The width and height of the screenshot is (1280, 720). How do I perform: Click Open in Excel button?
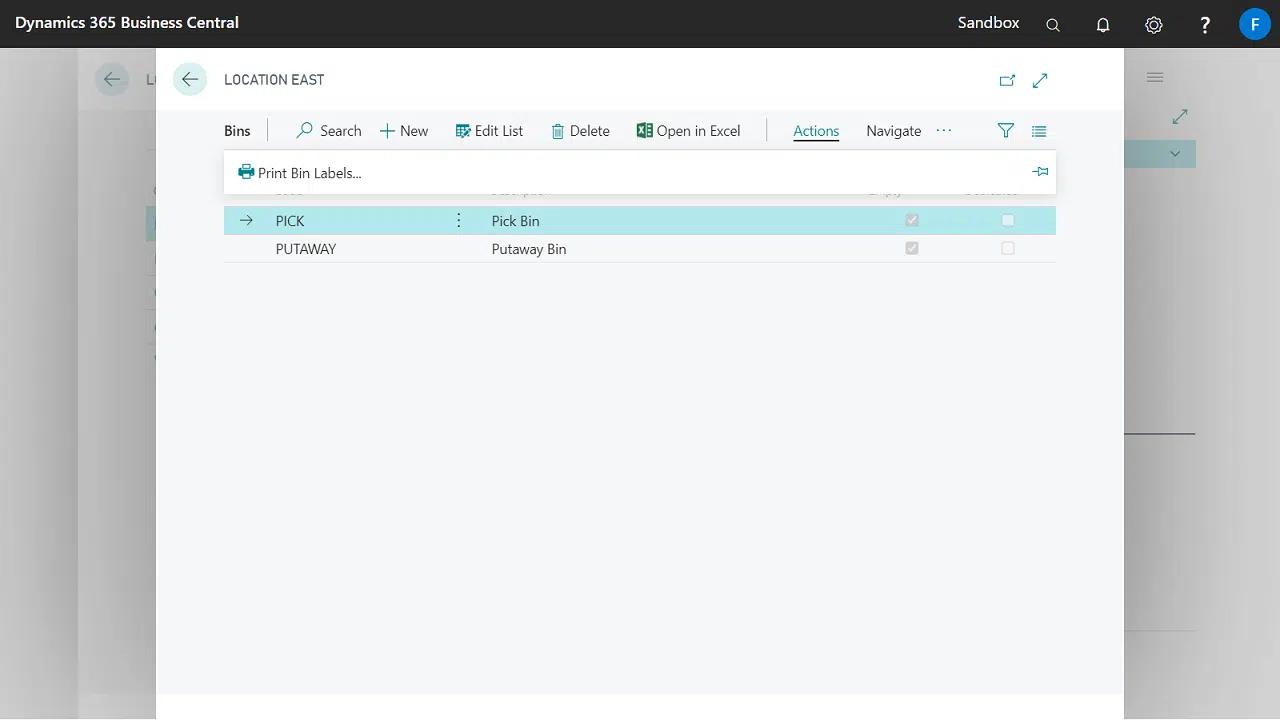[688, 131]
